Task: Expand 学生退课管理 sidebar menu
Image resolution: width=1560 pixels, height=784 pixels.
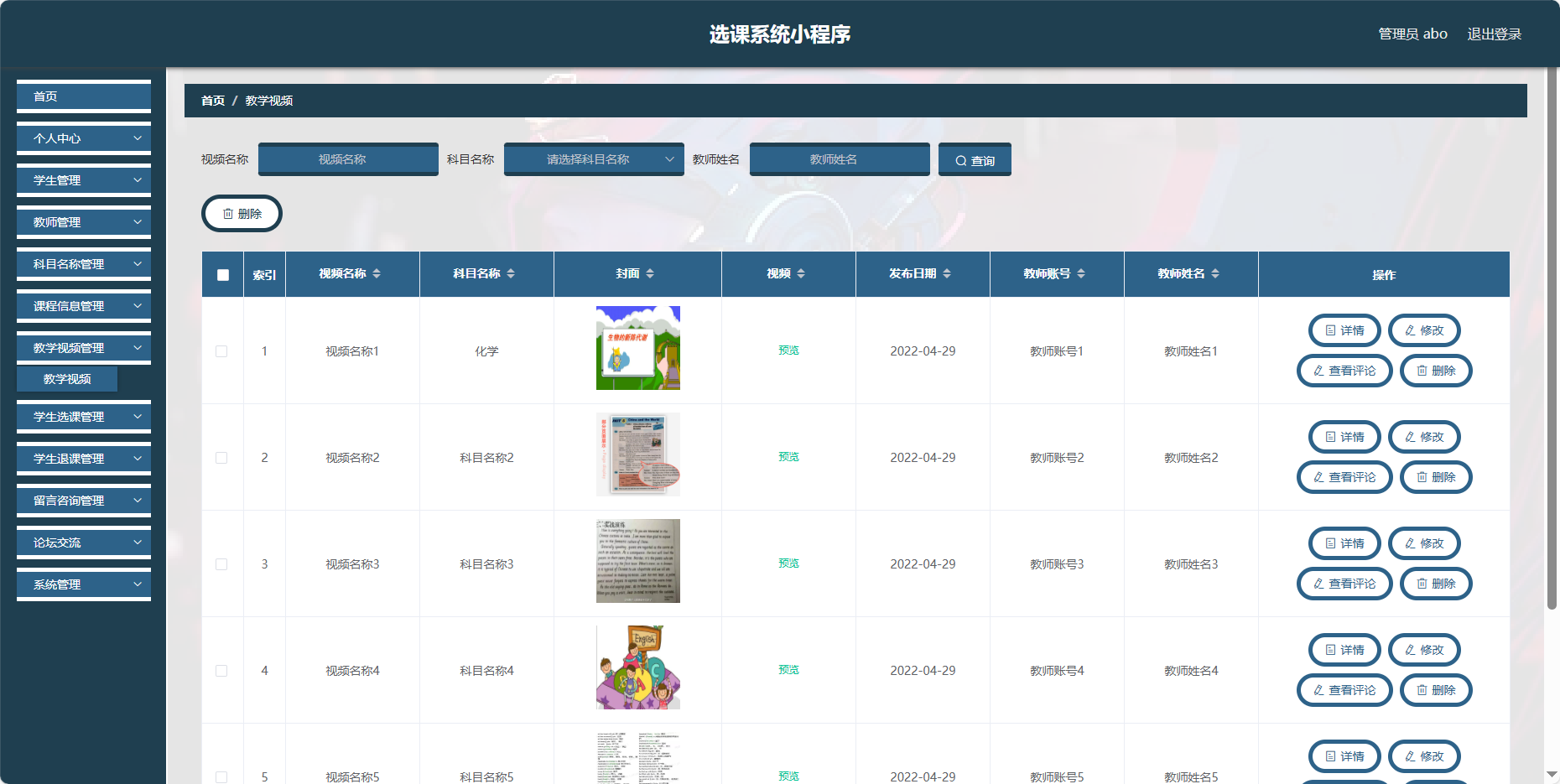Action: 84,459
